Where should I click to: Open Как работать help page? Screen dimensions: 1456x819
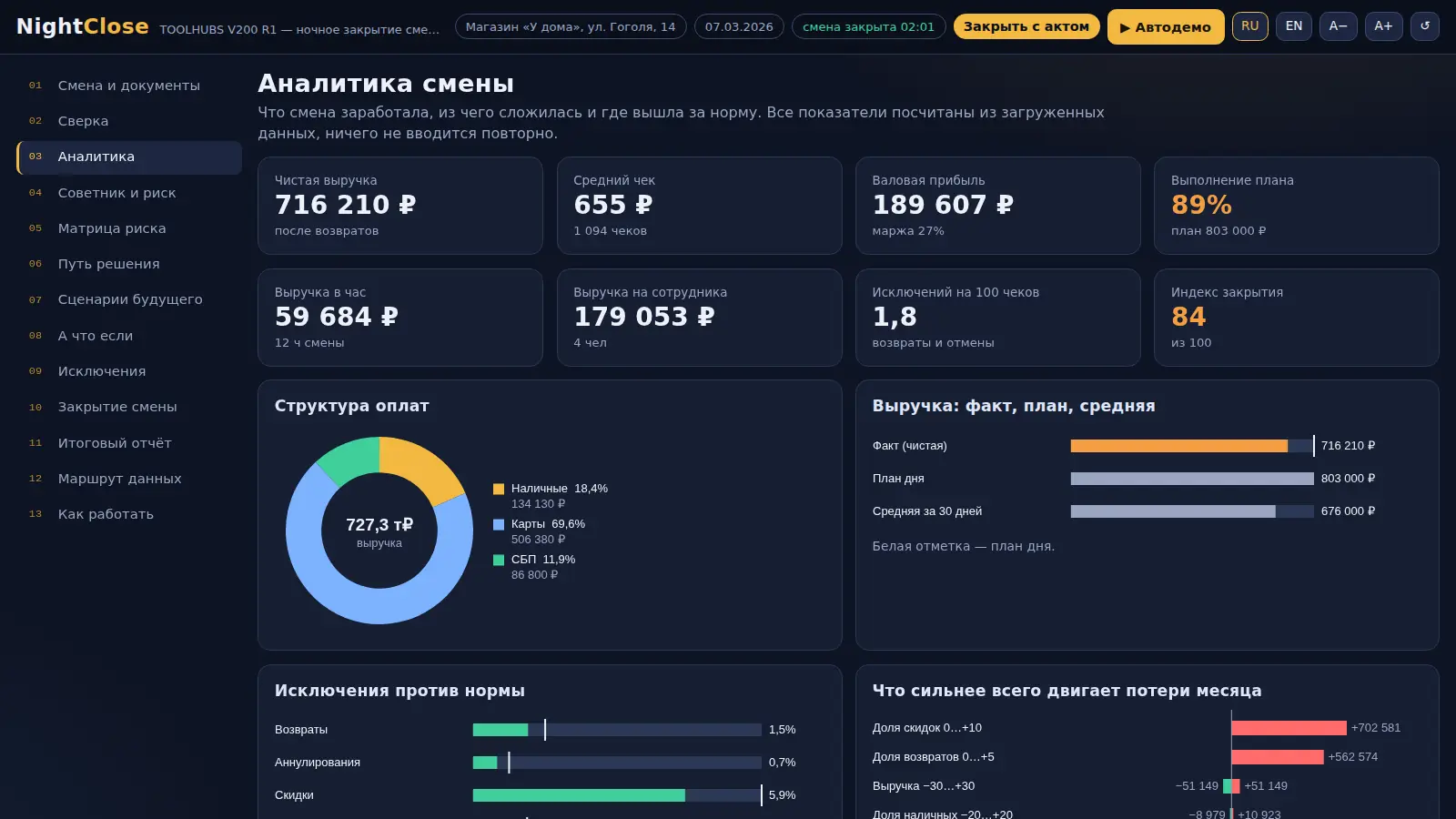click(129, 514)
